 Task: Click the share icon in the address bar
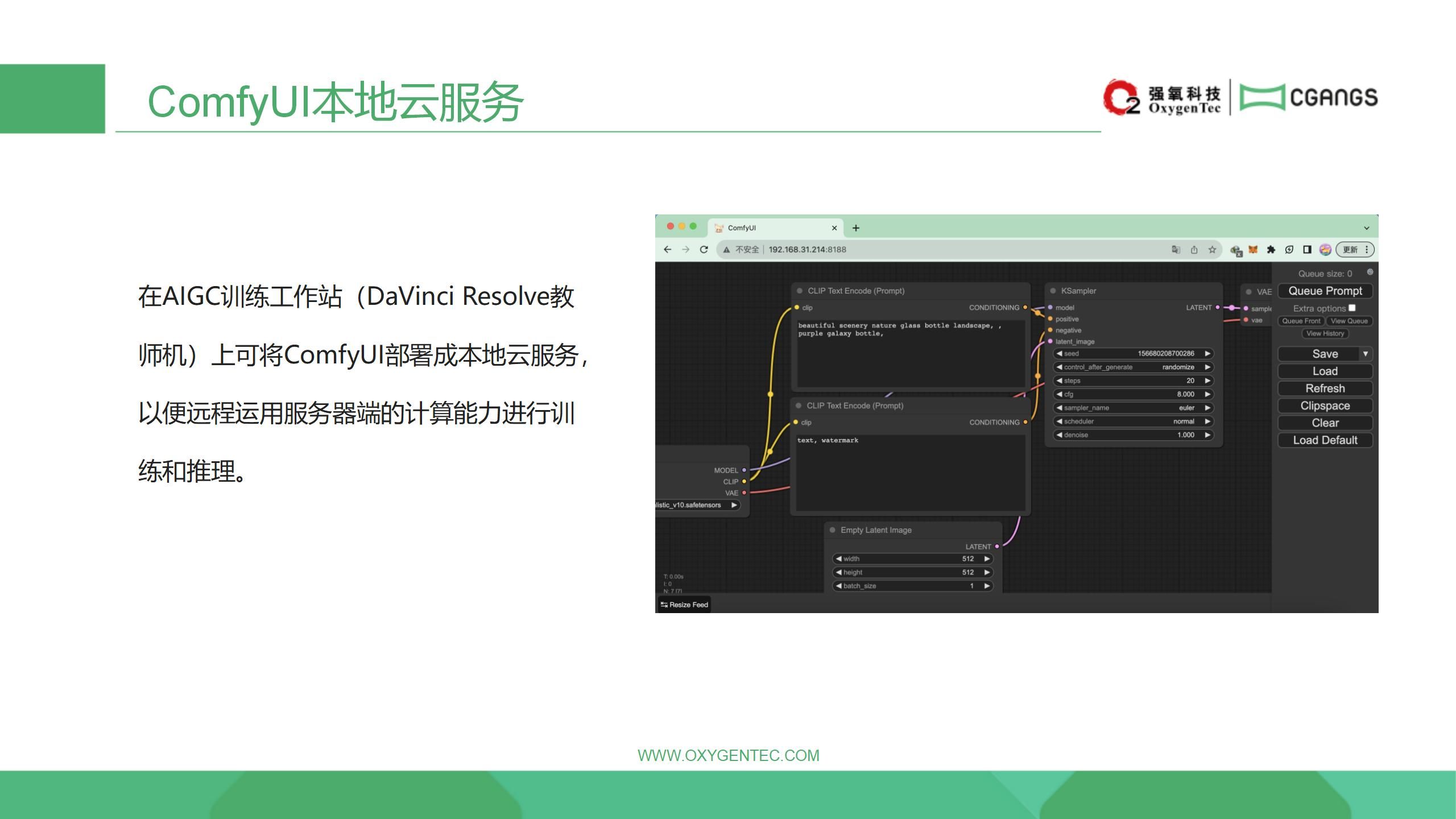[x=1194, y=250]
